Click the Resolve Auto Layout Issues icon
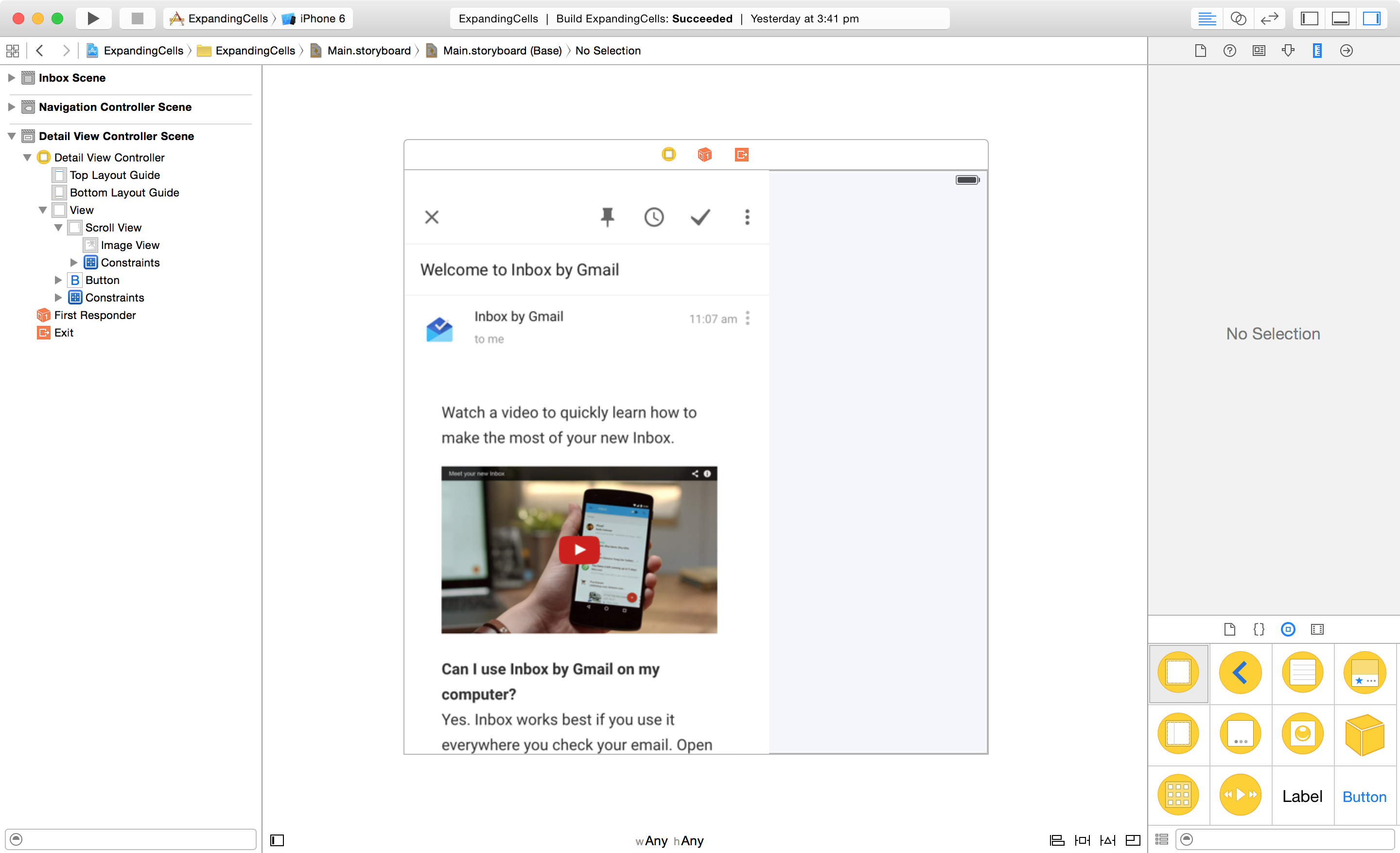Image resolution: width=1400 pixels, height=853 pixels. coord(1107,840)
